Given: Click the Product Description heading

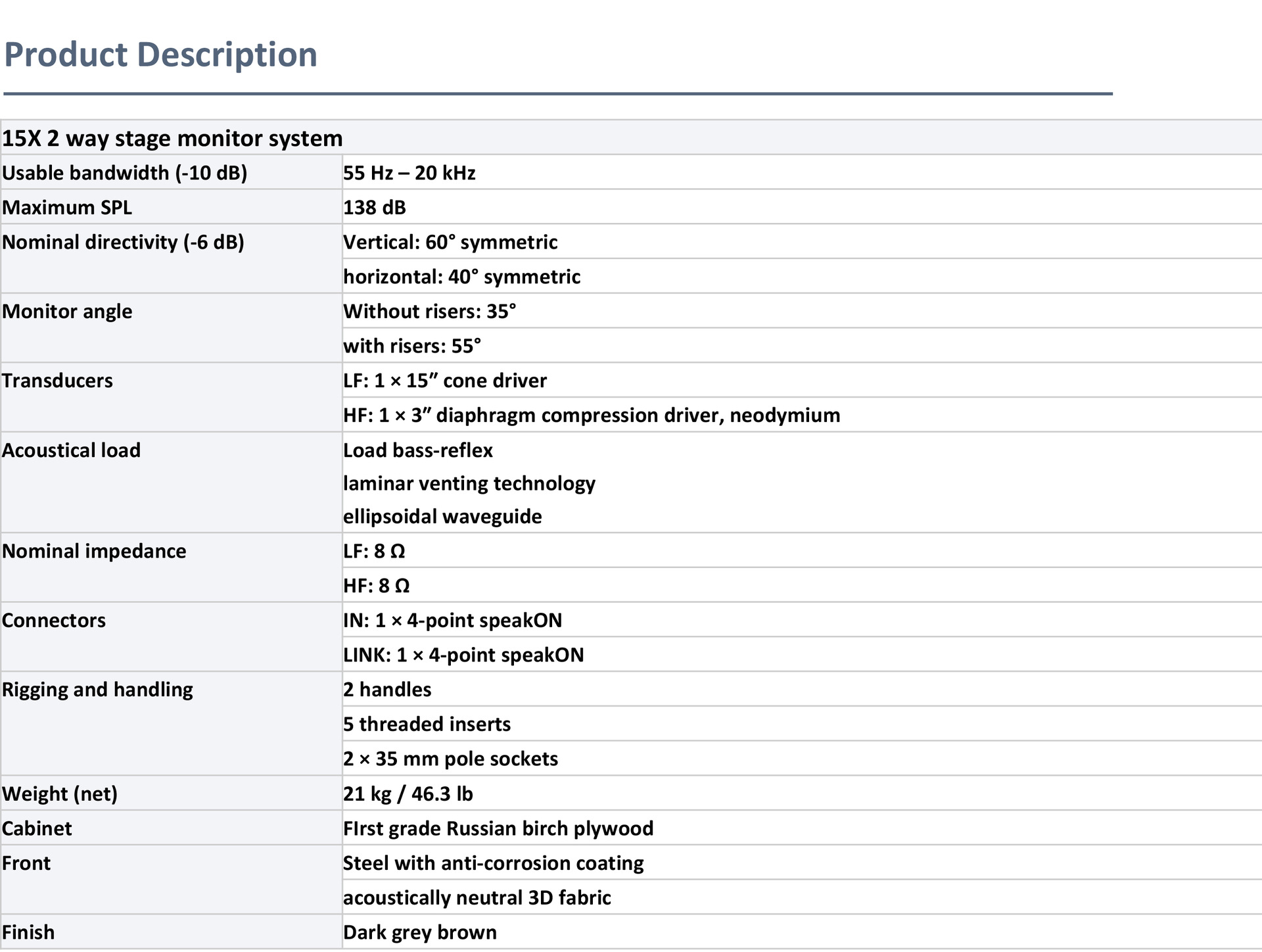Looking at the screenshot, I should tap(160, 54).
